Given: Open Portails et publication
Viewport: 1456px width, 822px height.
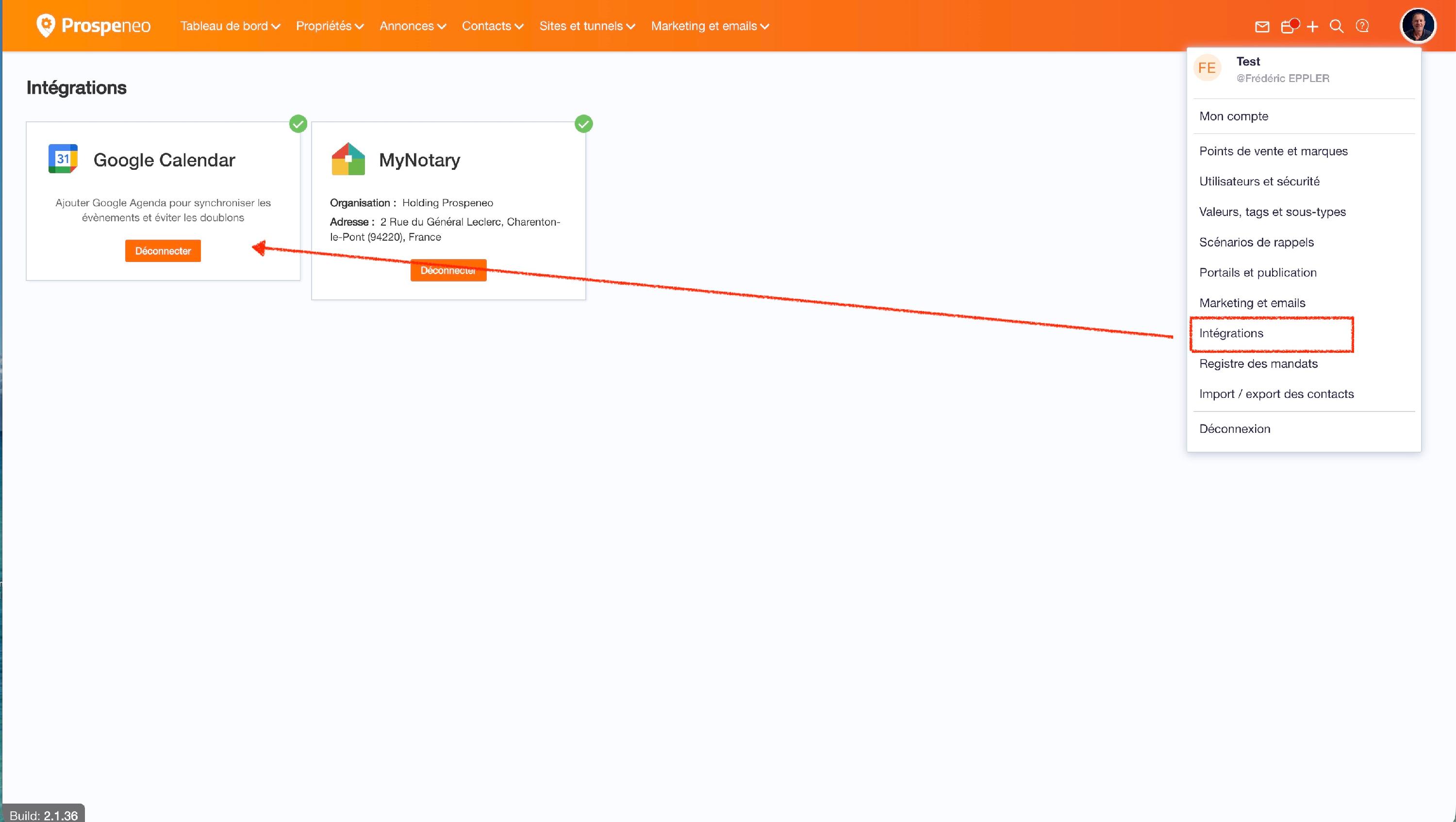Looking at the screenshot, I should coord(1258,273).
